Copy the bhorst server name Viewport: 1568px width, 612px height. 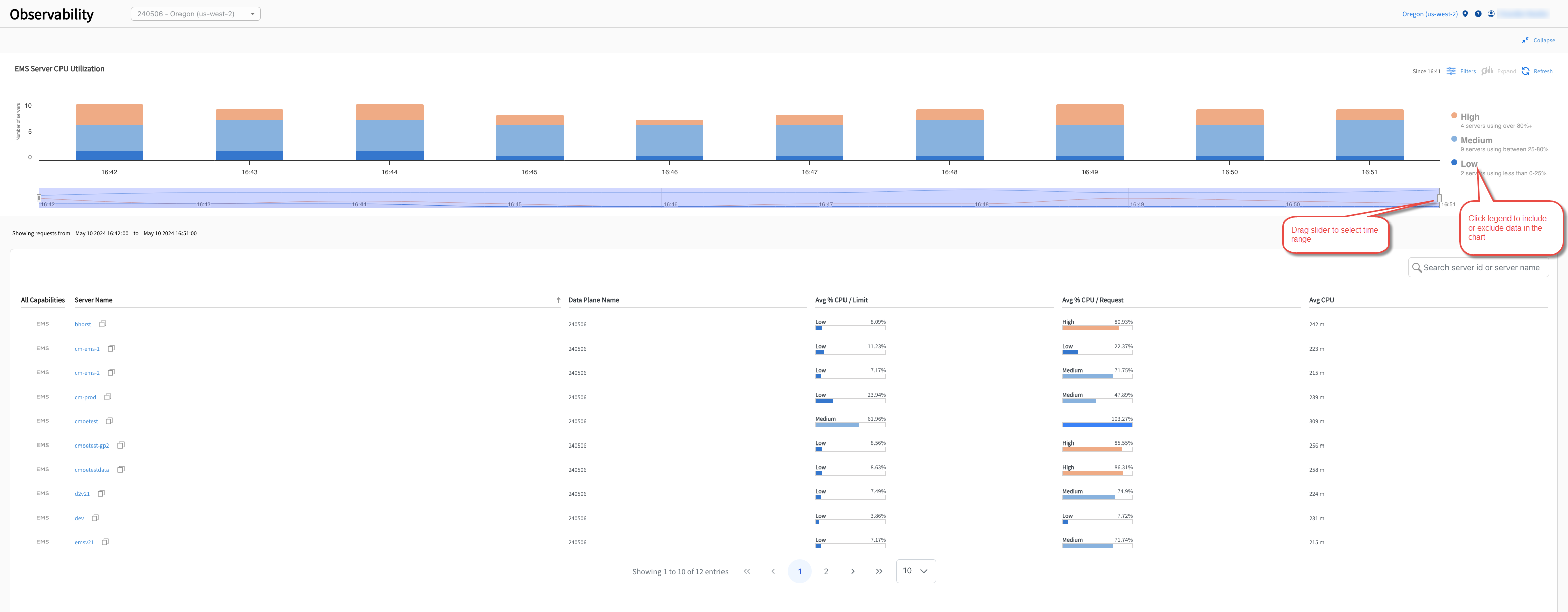[103, 324]
